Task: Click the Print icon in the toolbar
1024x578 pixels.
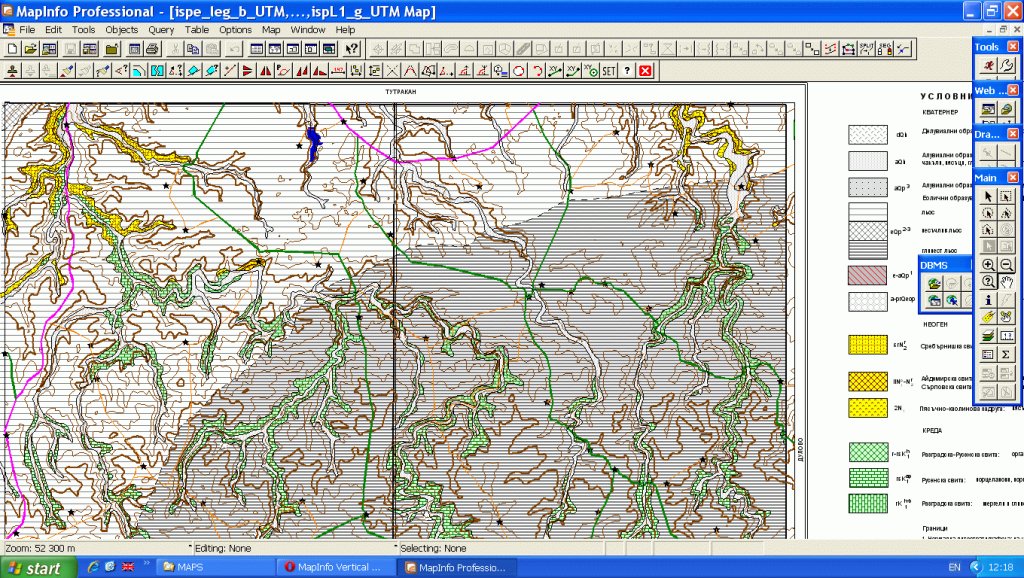Action: tap(150, 48)
